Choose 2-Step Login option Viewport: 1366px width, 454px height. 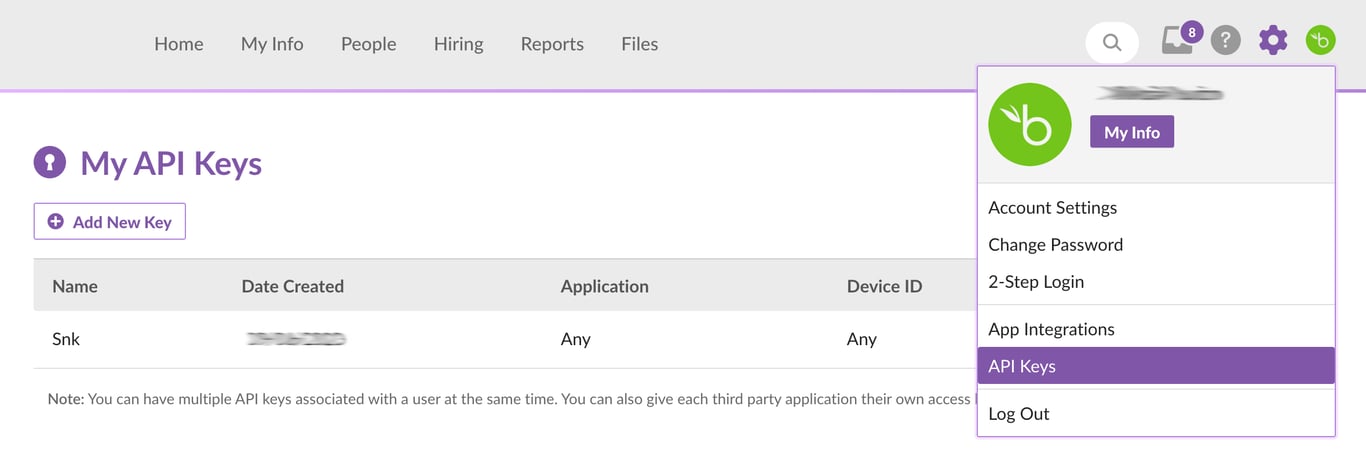pyautogui.click(x=1035, y=282)
